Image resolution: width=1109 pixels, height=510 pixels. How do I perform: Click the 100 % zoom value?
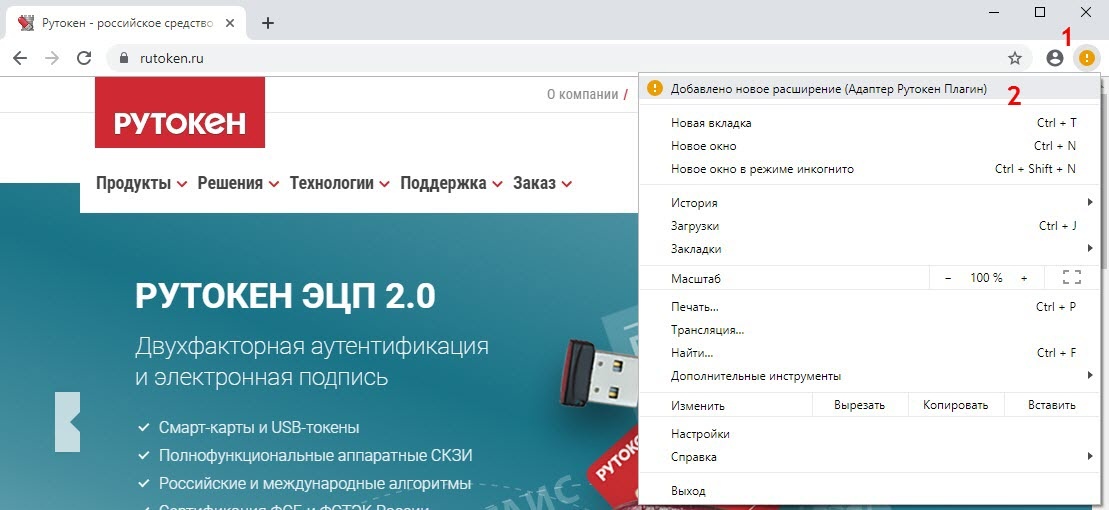pos(986,278)
